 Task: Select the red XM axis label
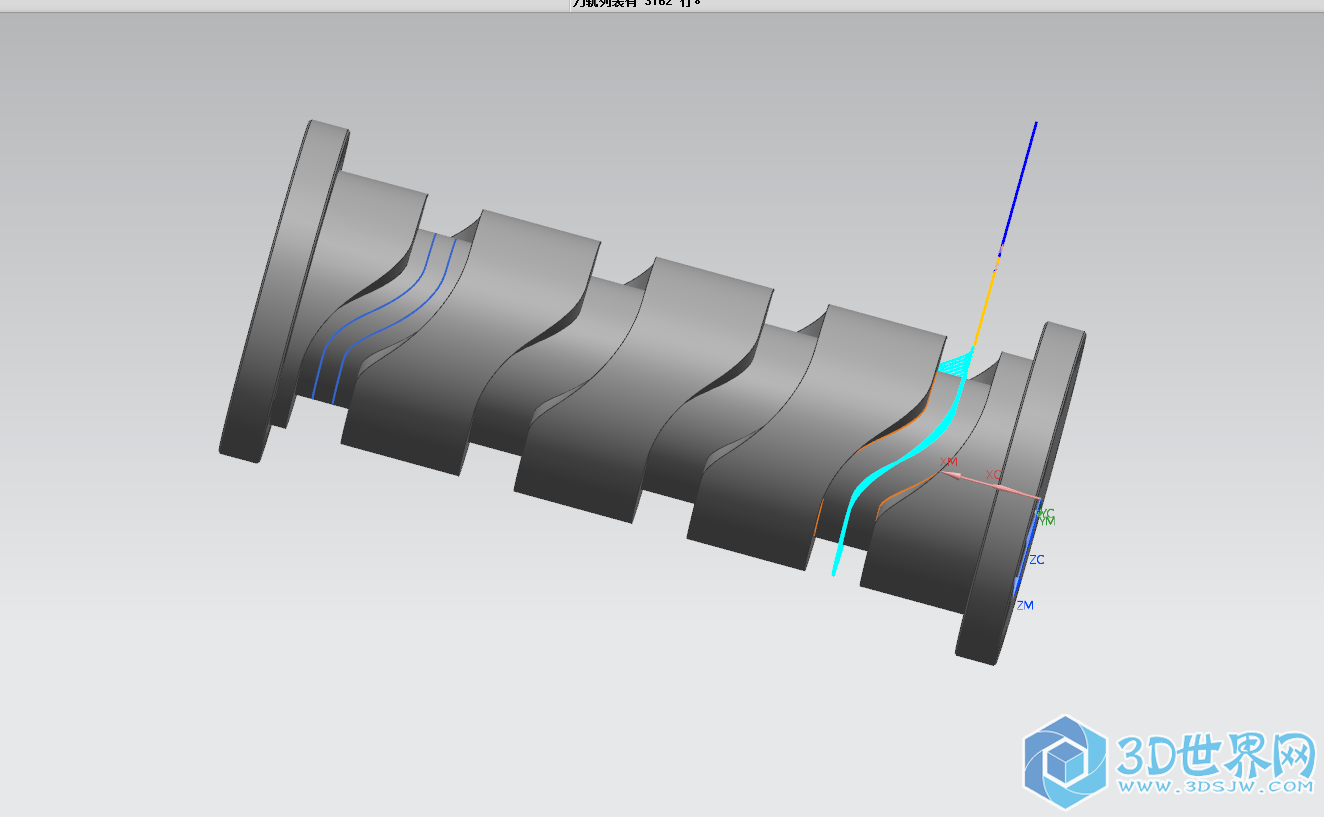coord(949,462)
